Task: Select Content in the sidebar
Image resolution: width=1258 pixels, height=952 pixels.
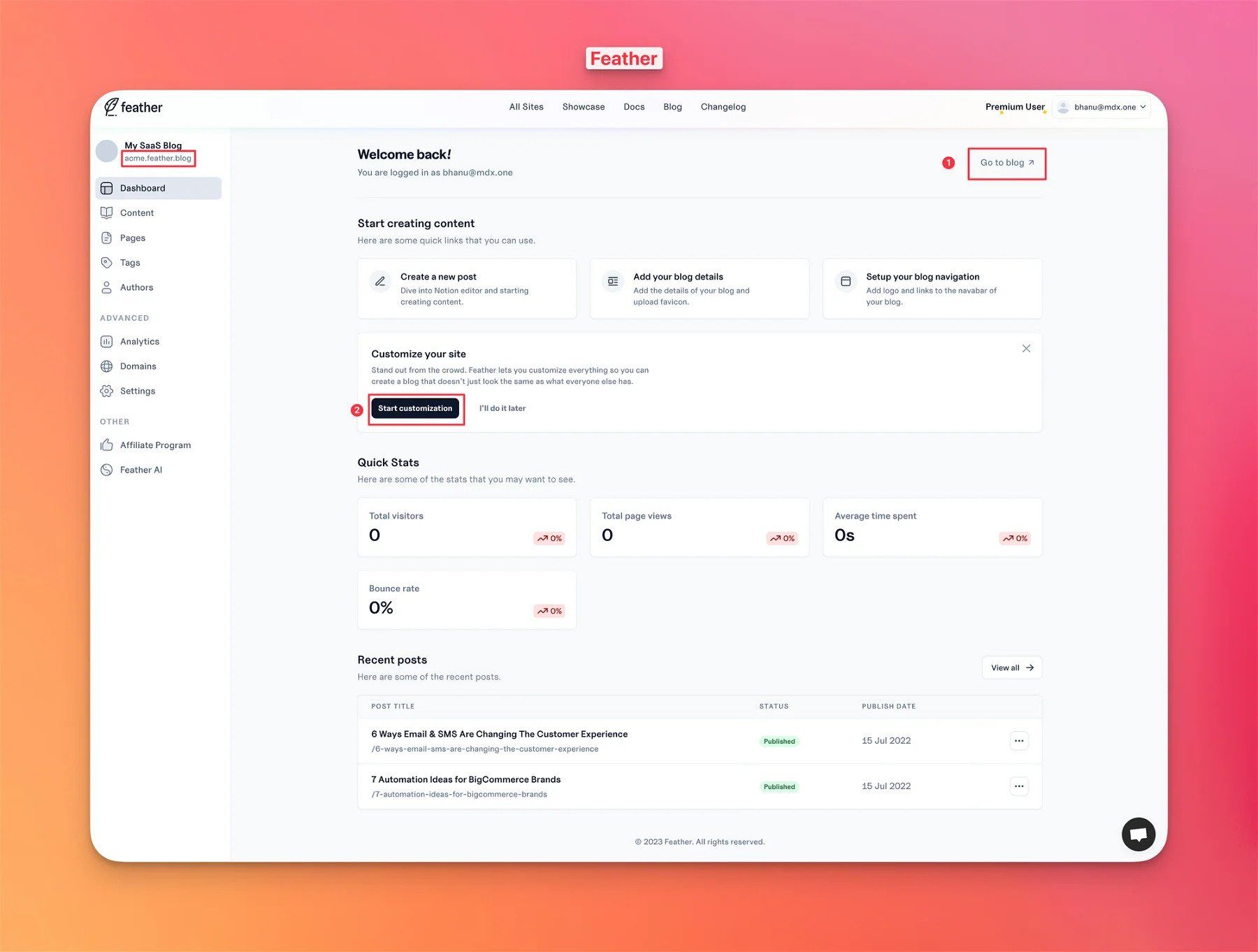Action: (137, 213)
